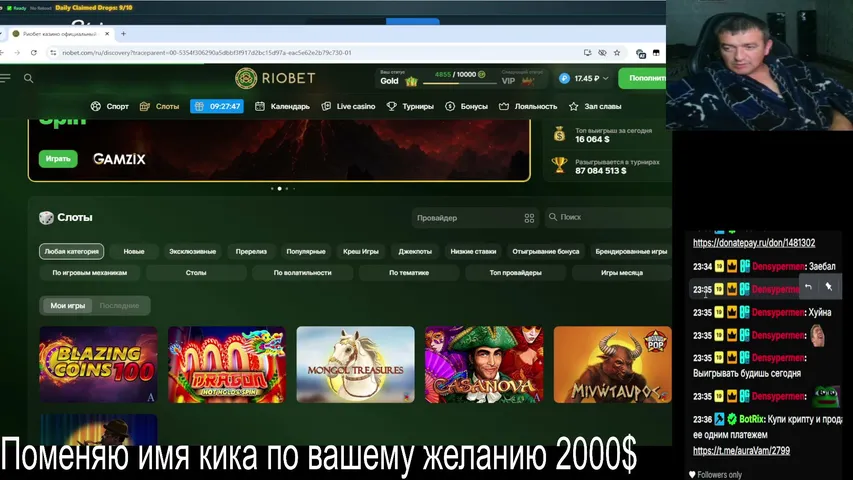The width and height of the screenshot is (853, 480).
Task: Open Календарь navigation item
Action: (282, 107)
